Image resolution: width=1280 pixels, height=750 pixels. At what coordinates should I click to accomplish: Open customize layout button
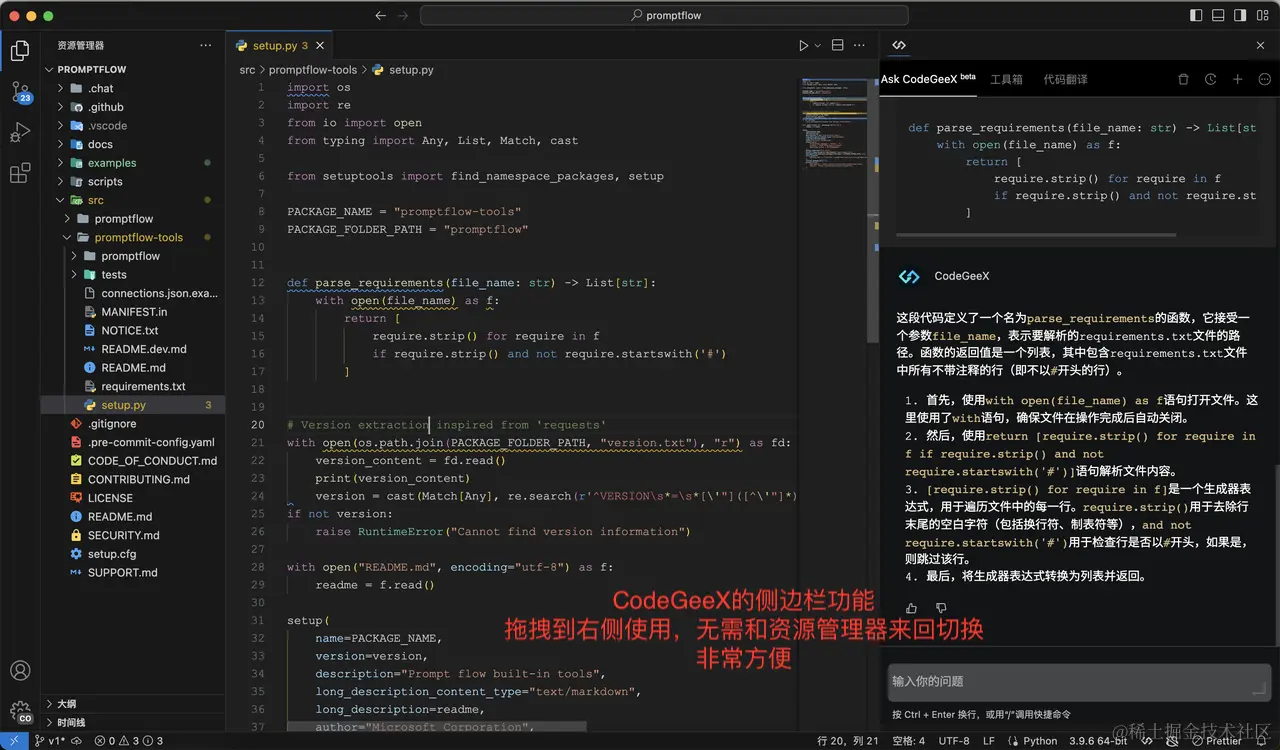(x=1265, y=15)
